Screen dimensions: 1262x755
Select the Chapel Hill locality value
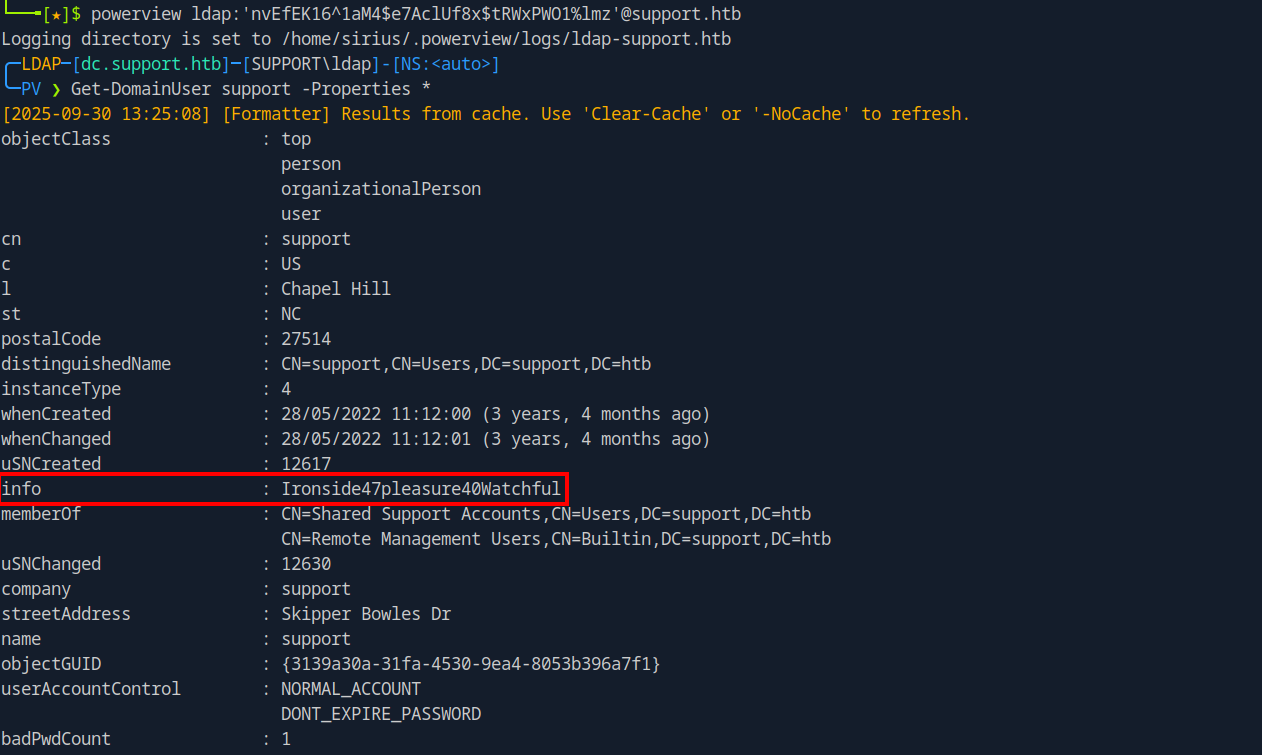click(336, 289)
